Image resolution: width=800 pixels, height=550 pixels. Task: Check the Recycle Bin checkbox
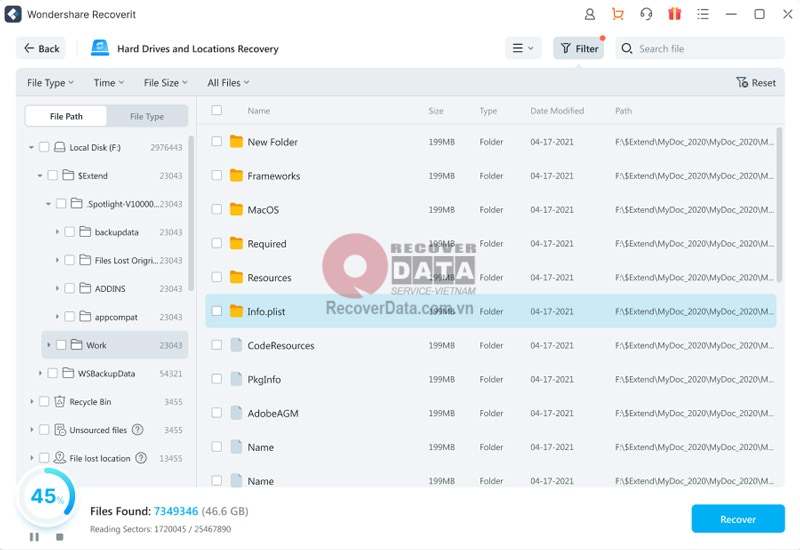[x=44, y=402]
